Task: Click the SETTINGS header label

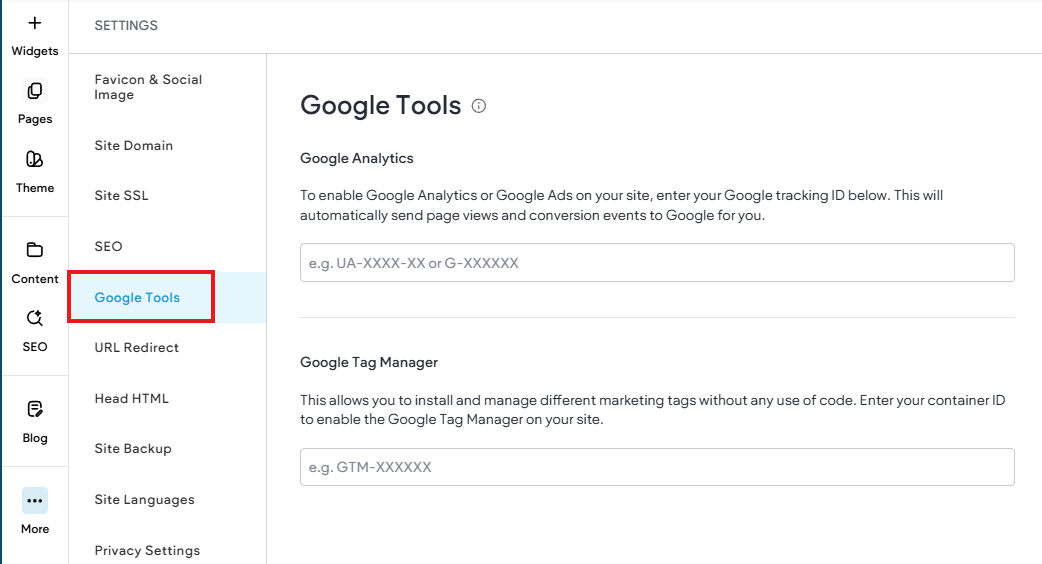Action: [126, 25]
